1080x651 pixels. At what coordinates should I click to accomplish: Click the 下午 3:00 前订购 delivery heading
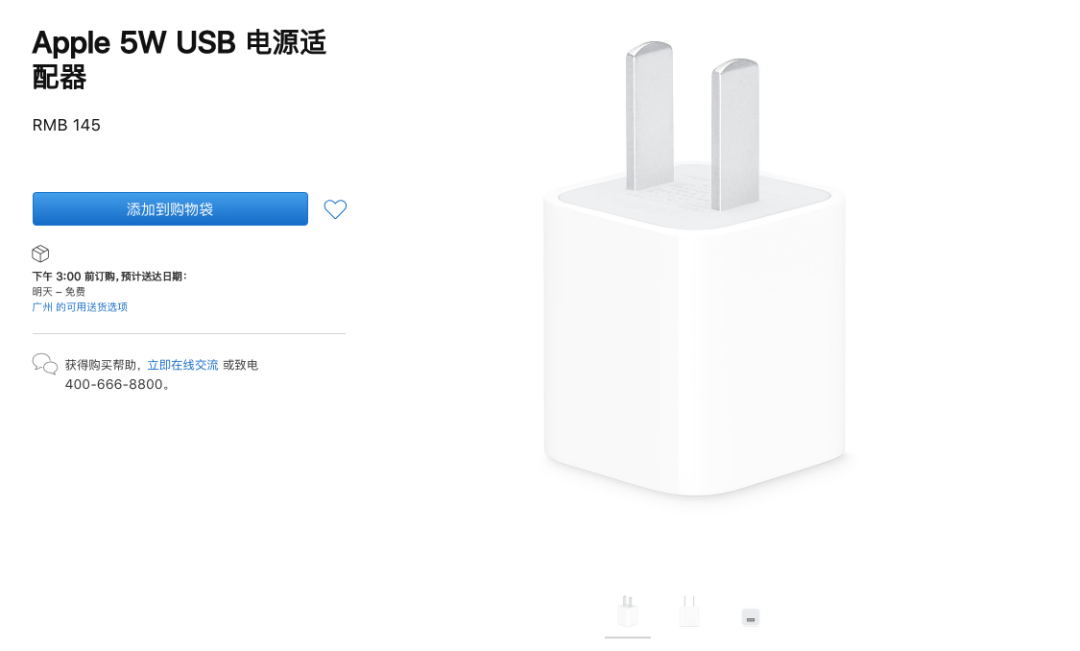coord(110,276)
